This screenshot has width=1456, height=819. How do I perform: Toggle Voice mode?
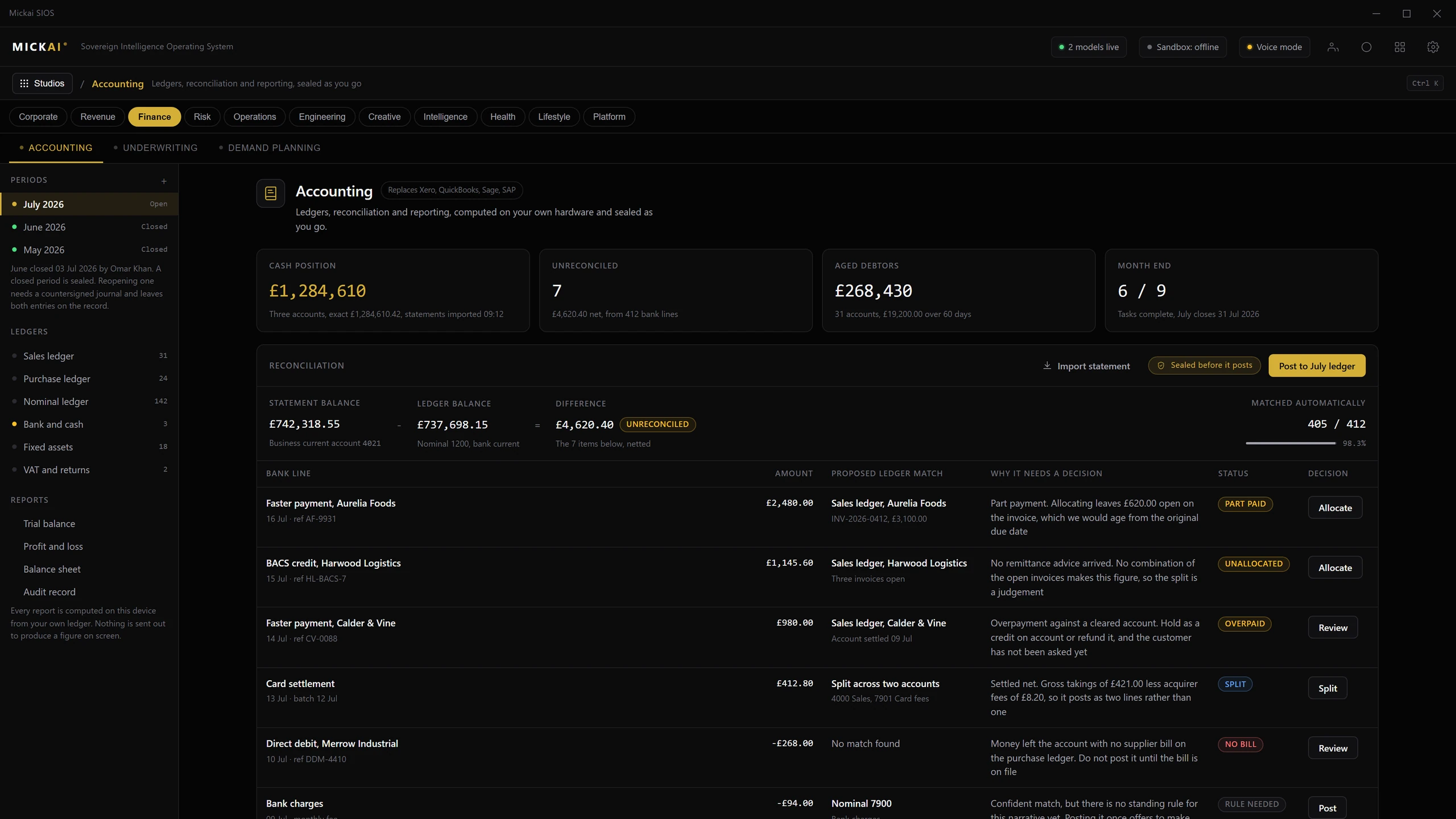click(x=1274, y=47)
